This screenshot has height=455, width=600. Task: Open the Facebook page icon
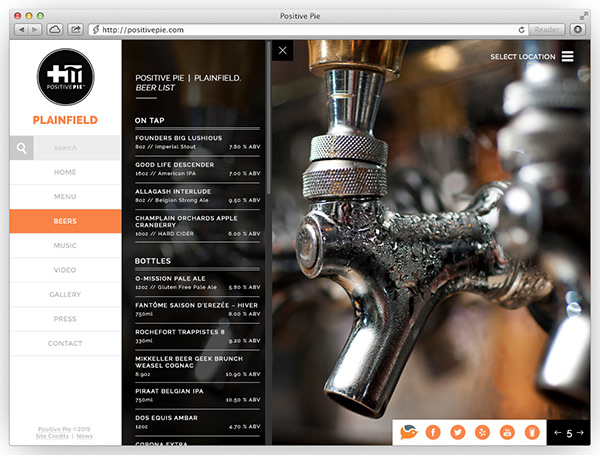tap(433, 432)
